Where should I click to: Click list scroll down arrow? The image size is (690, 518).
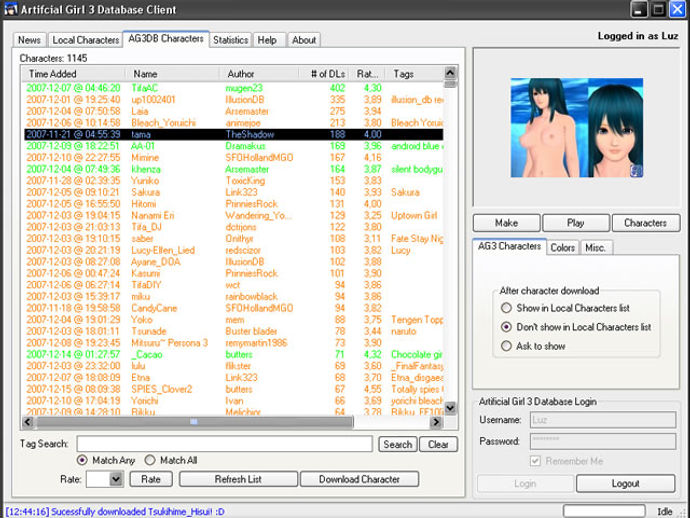450,408
